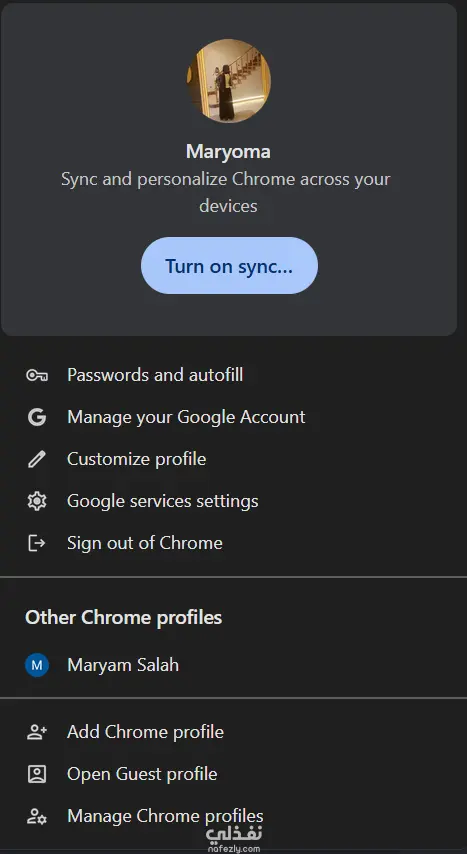Click the guest profile portrait icon

(x=37, y=774)
